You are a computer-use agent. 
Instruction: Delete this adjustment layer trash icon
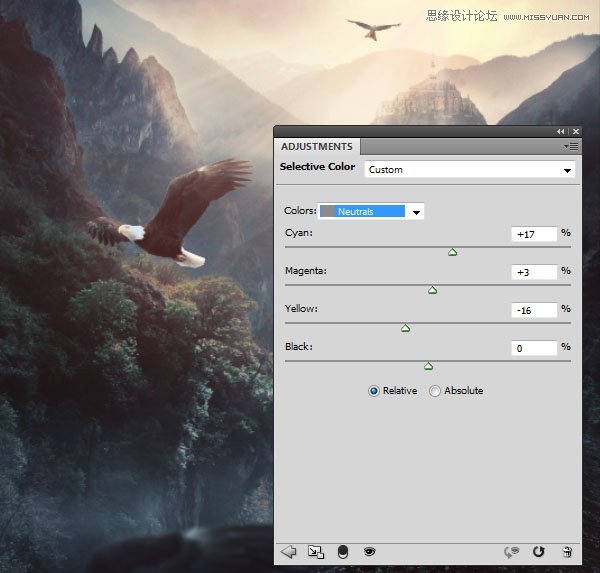(567, 552)
